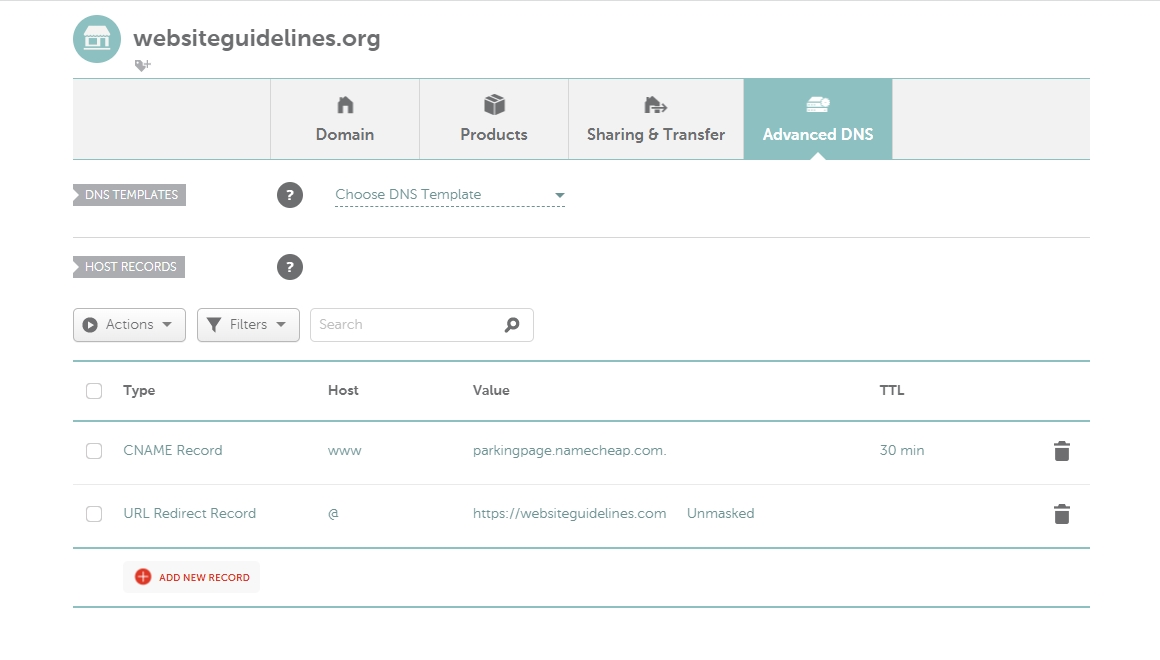Click the search magnifier icon
This screenshot has width=1160, height=660.
point(512,325)
